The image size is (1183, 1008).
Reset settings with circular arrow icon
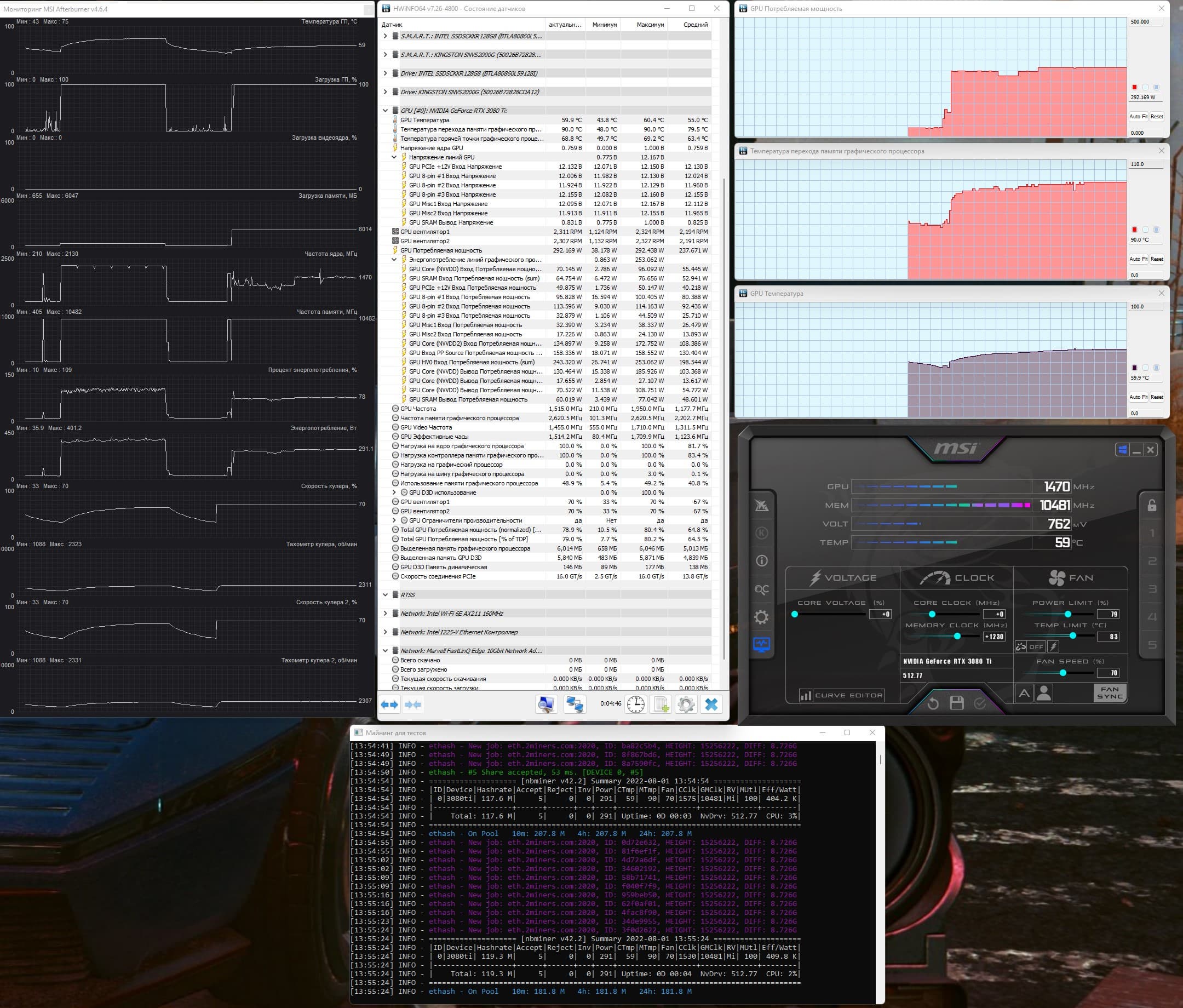click(933, 703)
